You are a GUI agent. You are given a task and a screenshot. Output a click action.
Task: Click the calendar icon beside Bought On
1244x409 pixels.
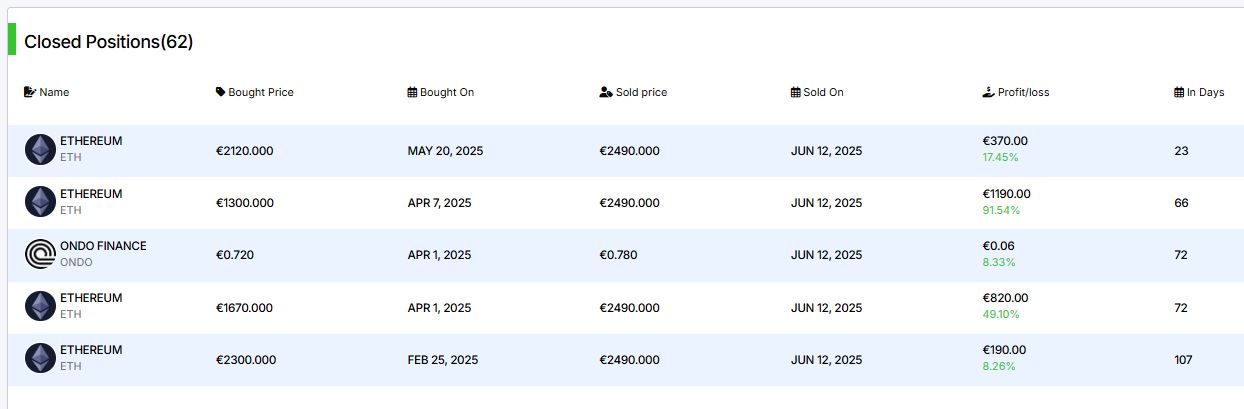pos(412,92)
